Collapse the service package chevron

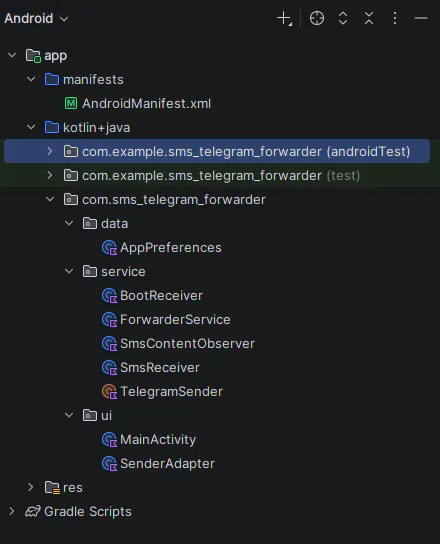(69, 271)
